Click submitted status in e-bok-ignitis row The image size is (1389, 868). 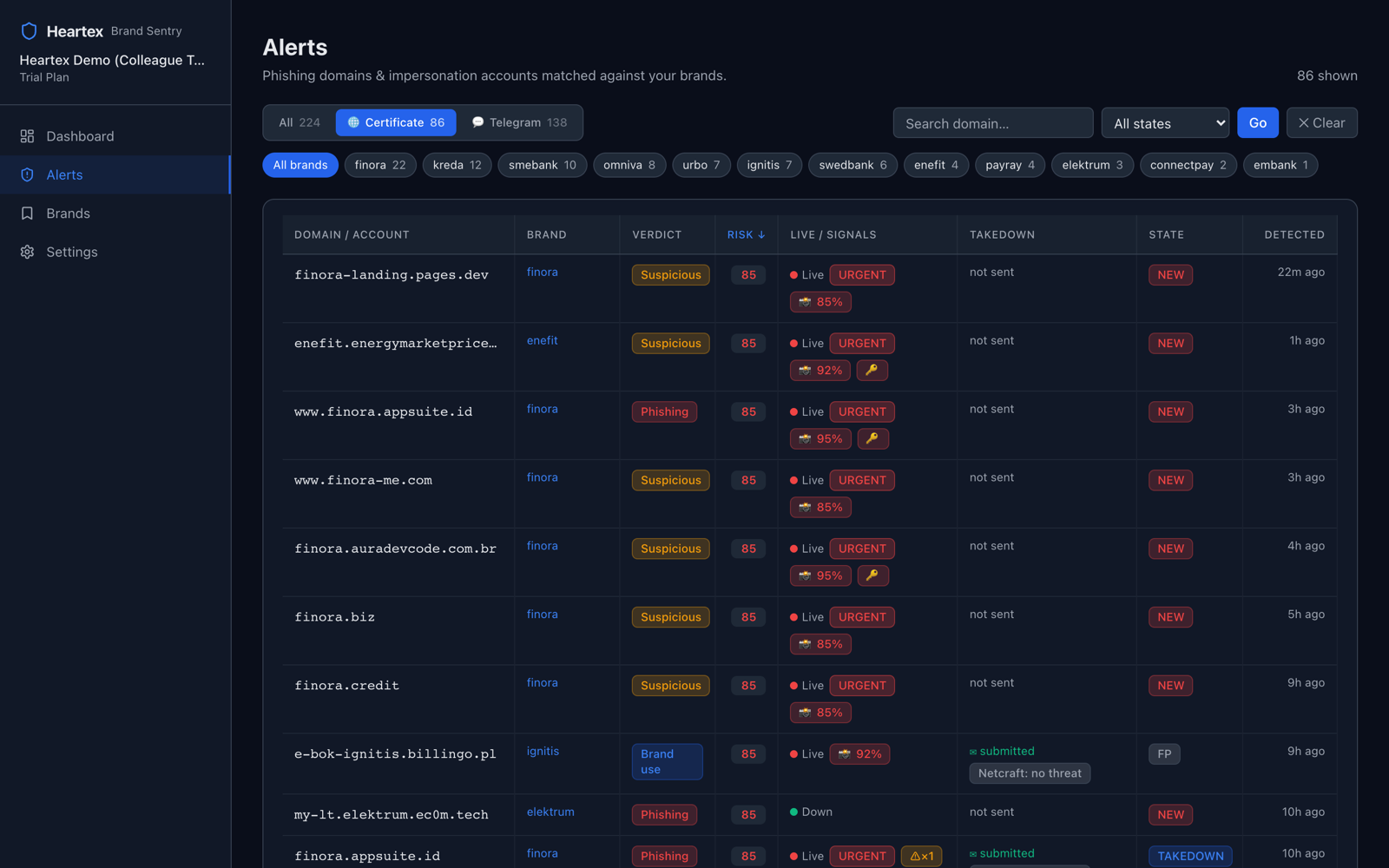coord(1002,752)
